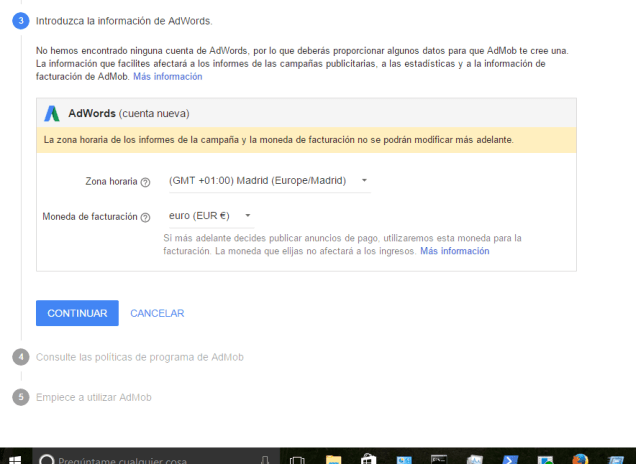Image resolution: width=636 pixels, height=464 pixels.
Task: Click the AdWords logo icon
Action: click(x=52, y=113)
